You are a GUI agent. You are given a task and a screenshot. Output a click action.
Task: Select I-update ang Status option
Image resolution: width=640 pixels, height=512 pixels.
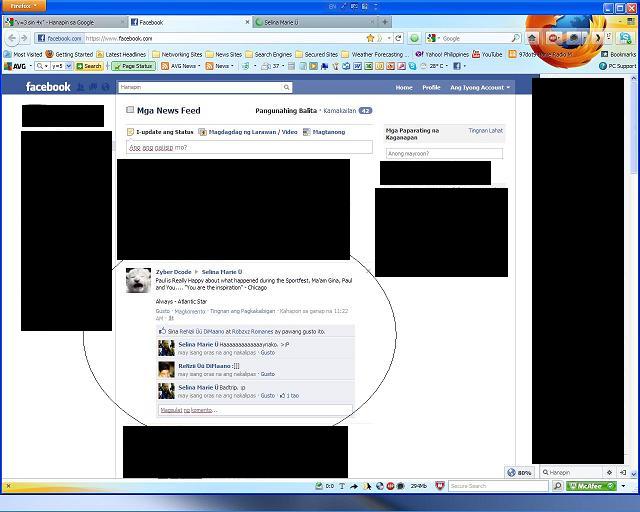[160, 132]
